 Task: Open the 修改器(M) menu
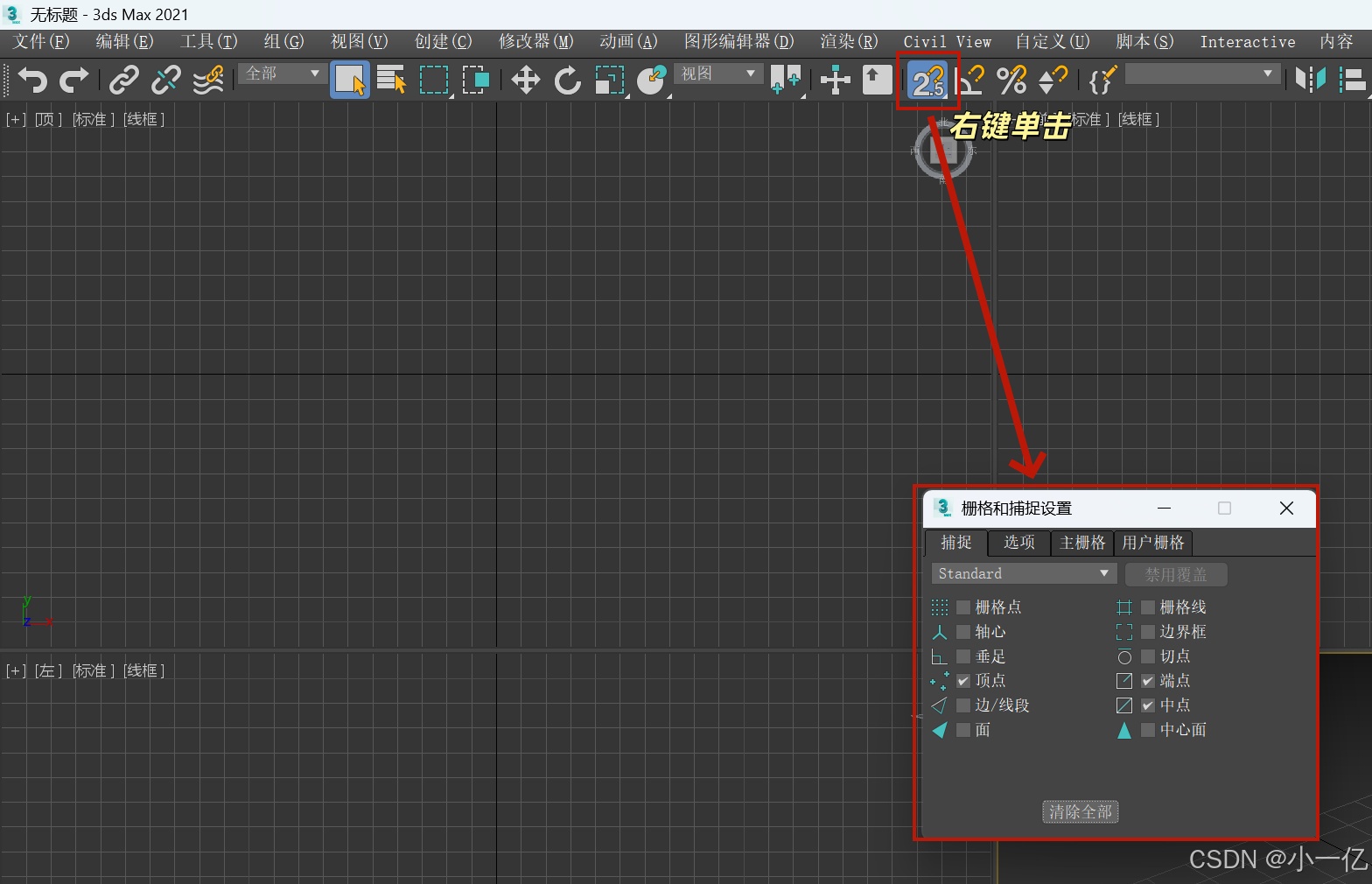coord(535,41)
